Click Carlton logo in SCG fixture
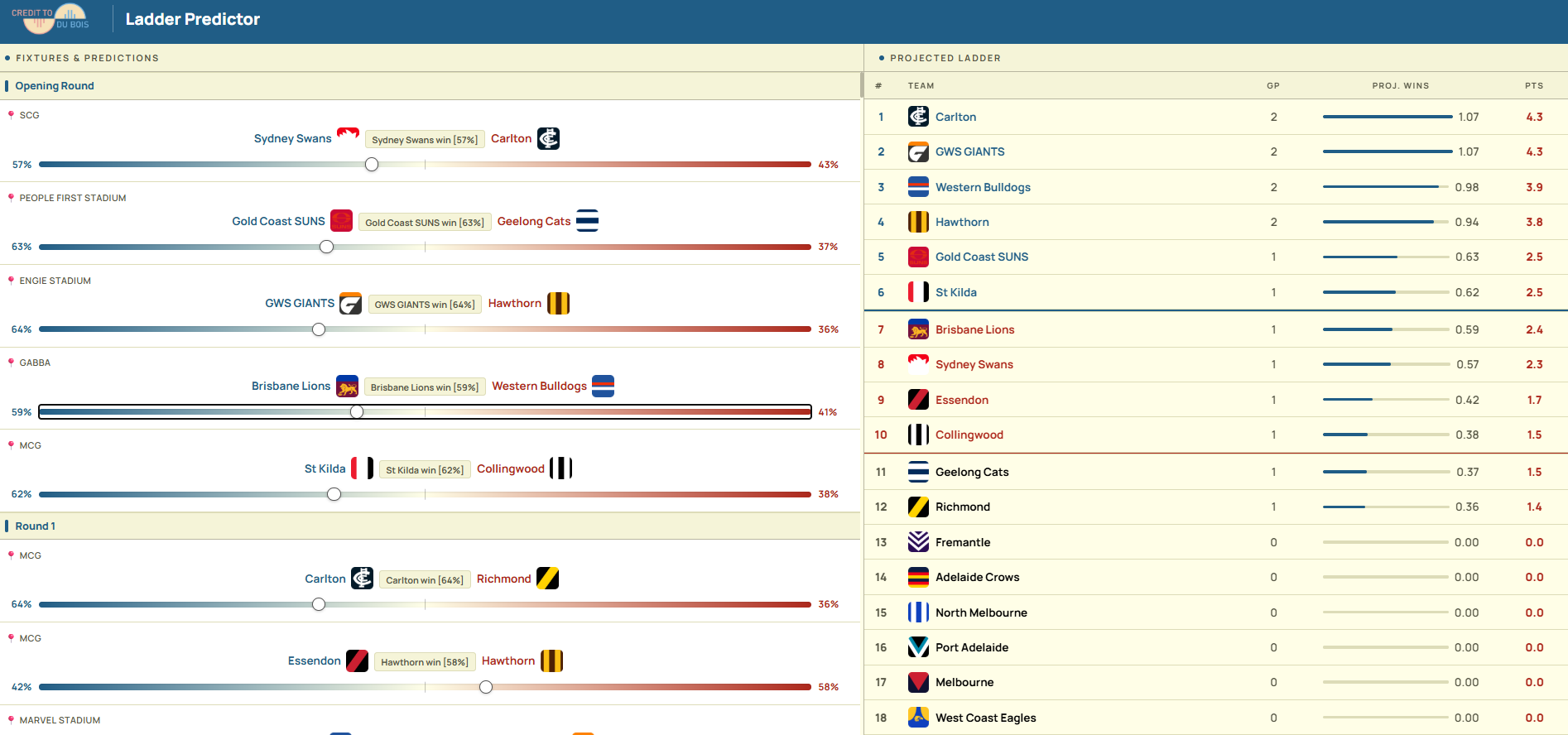The image size is (1568, 735). pos(548,138)
